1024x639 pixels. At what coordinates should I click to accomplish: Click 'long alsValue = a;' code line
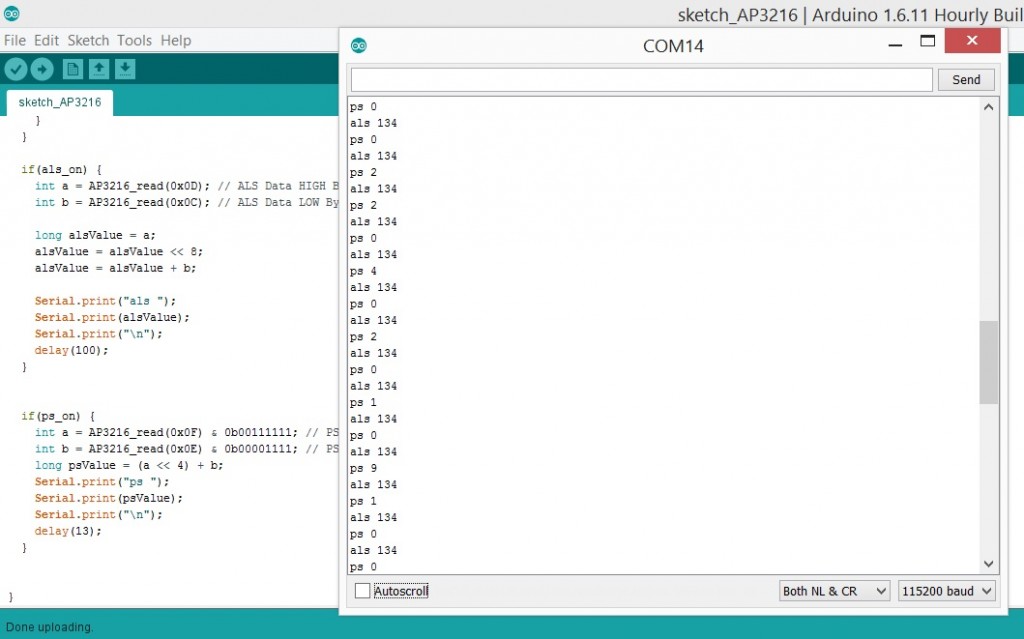95,235
